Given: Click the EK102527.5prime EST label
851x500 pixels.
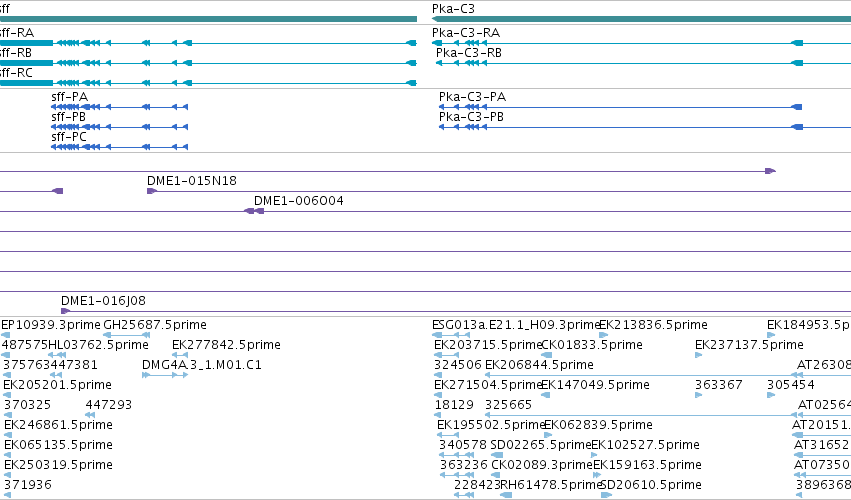Looking at the screenshot, I should [x=645, y=445].
